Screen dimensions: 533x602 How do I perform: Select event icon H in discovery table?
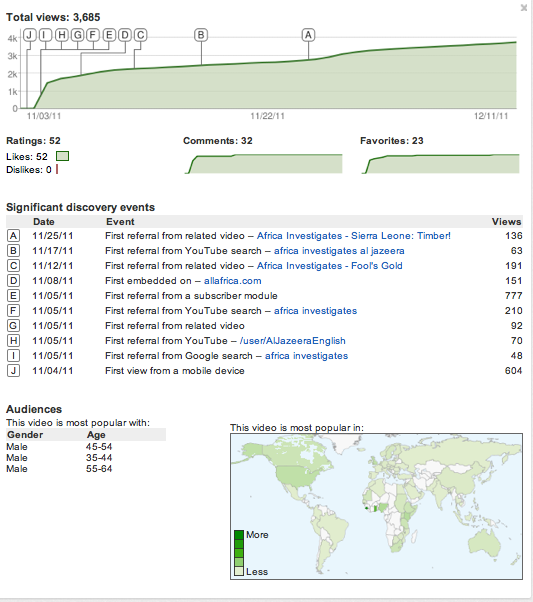pyautogui.click(x=13, y=341)
